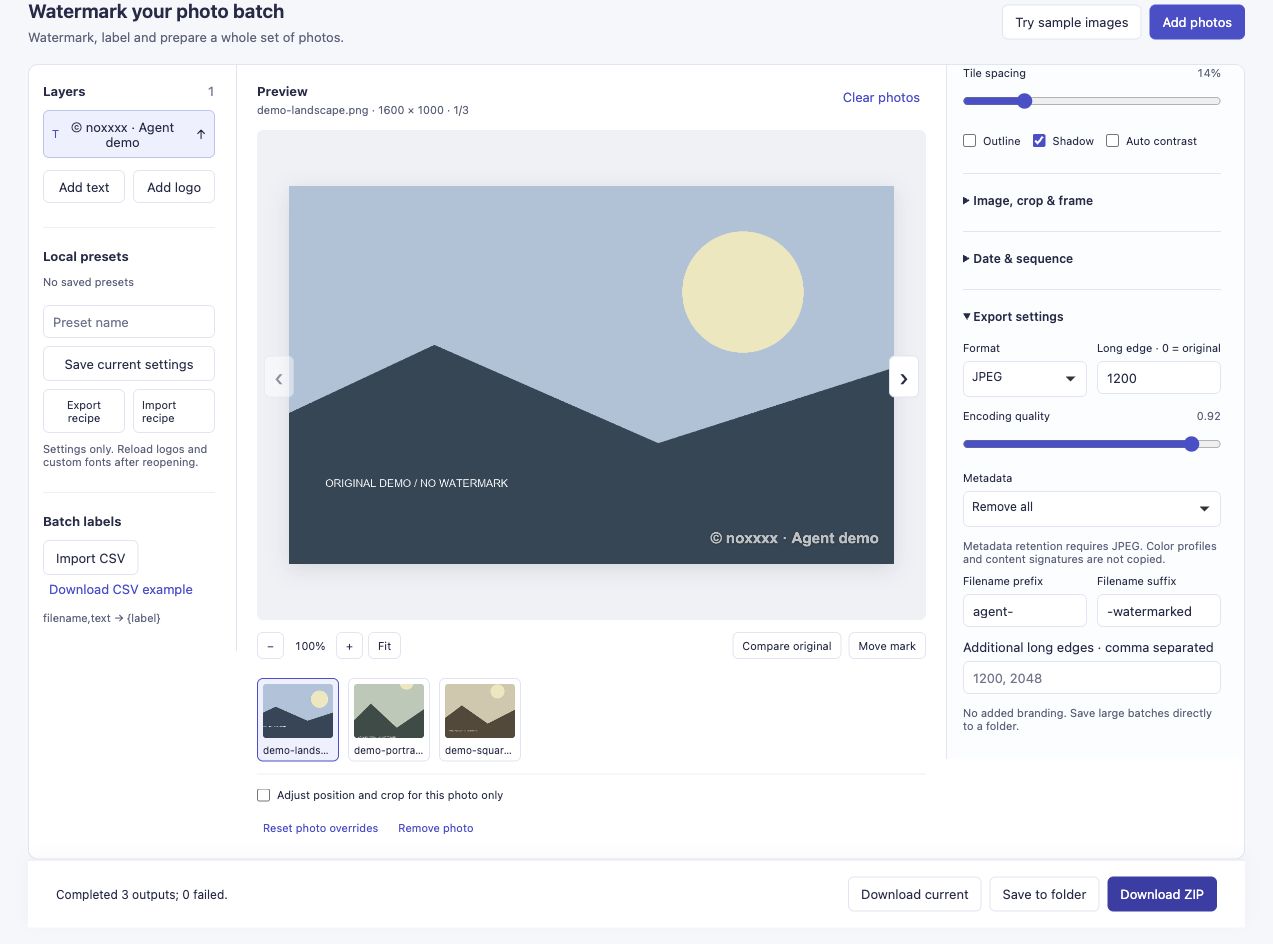This screenshot has width=1273, height=944.
Task: Click Save current settings button
Action: pyautogui.click(x=129, y=364)
